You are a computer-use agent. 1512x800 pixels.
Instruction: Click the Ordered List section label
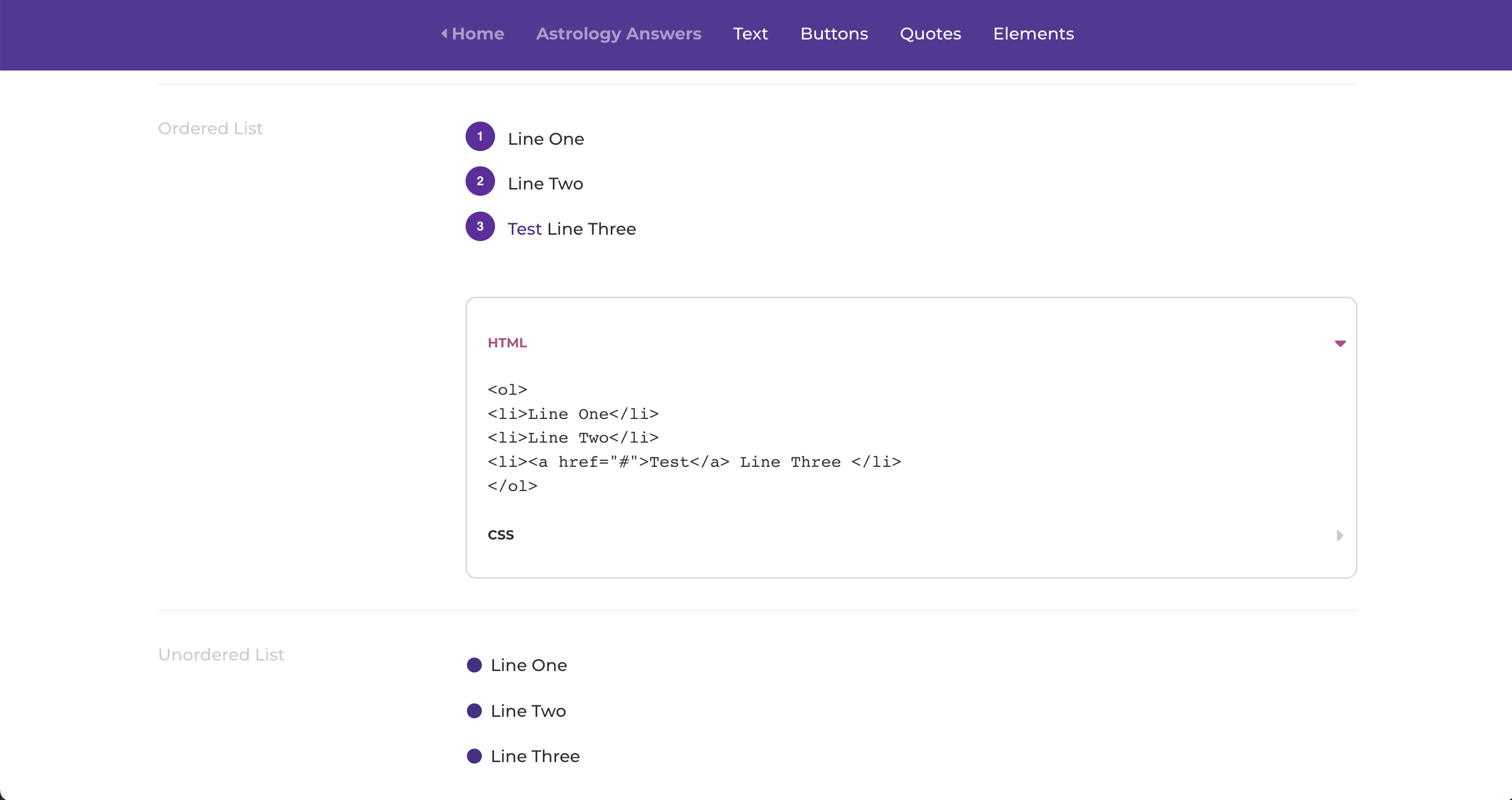click(210, 128)
